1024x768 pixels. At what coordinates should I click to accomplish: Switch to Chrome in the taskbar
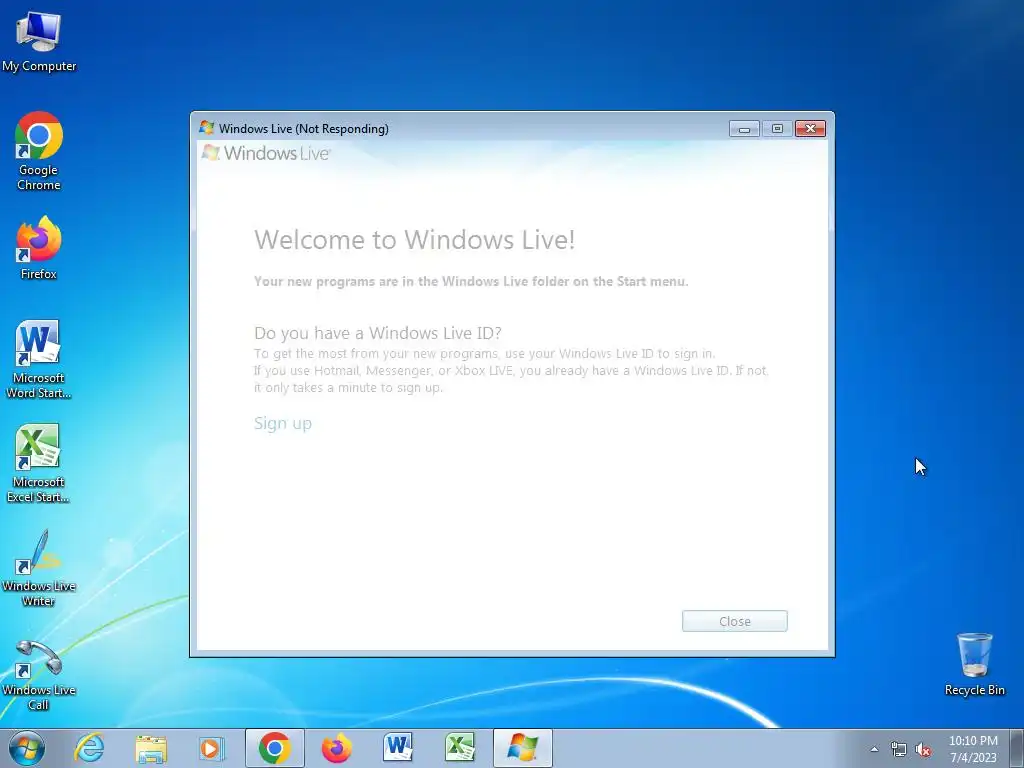click(x=275, y=748)
